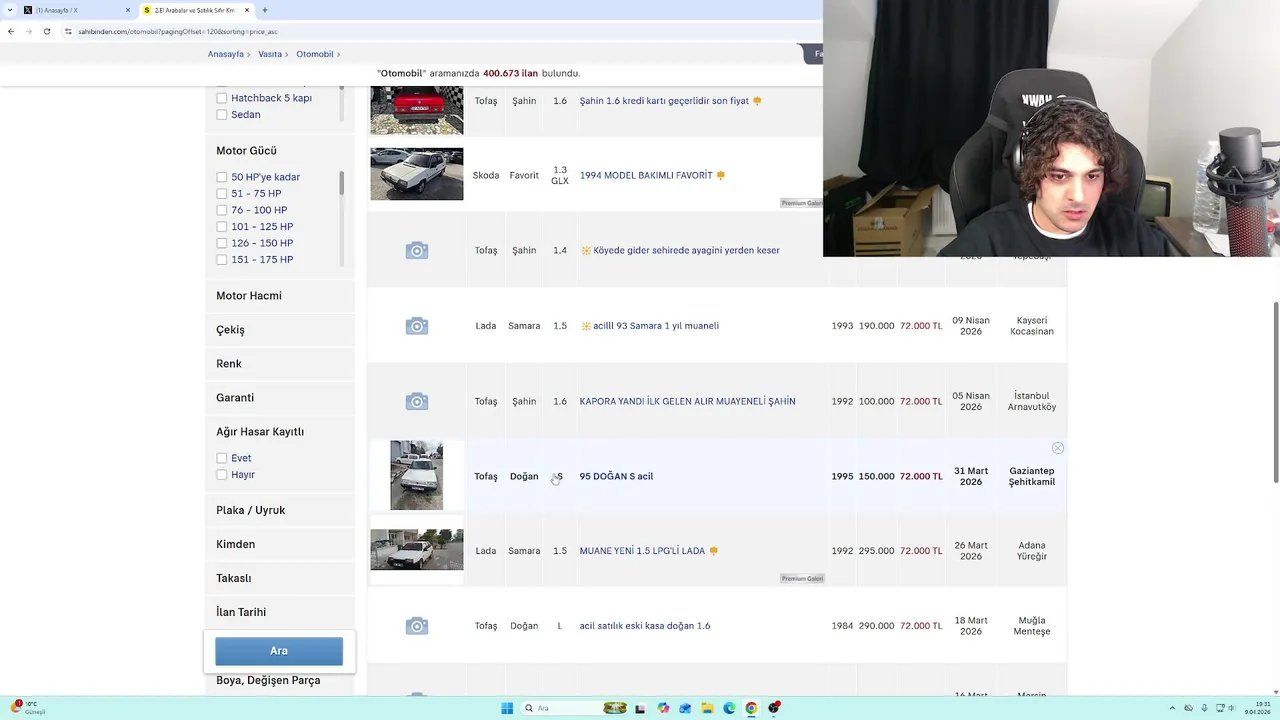Screen dimensions: 1280x720
Task: Open the Copilot icon in taskbar
Action: pyautogui.click(x=663, y=708)
